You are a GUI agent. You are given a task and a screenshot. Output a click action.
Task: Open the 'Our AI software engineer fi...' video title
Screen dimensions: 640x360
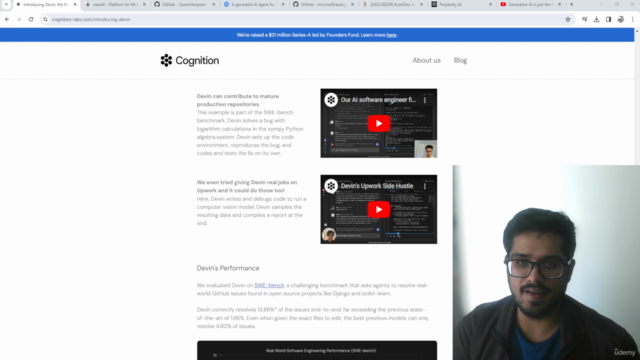pyautogui.click(x=378, y=100)
